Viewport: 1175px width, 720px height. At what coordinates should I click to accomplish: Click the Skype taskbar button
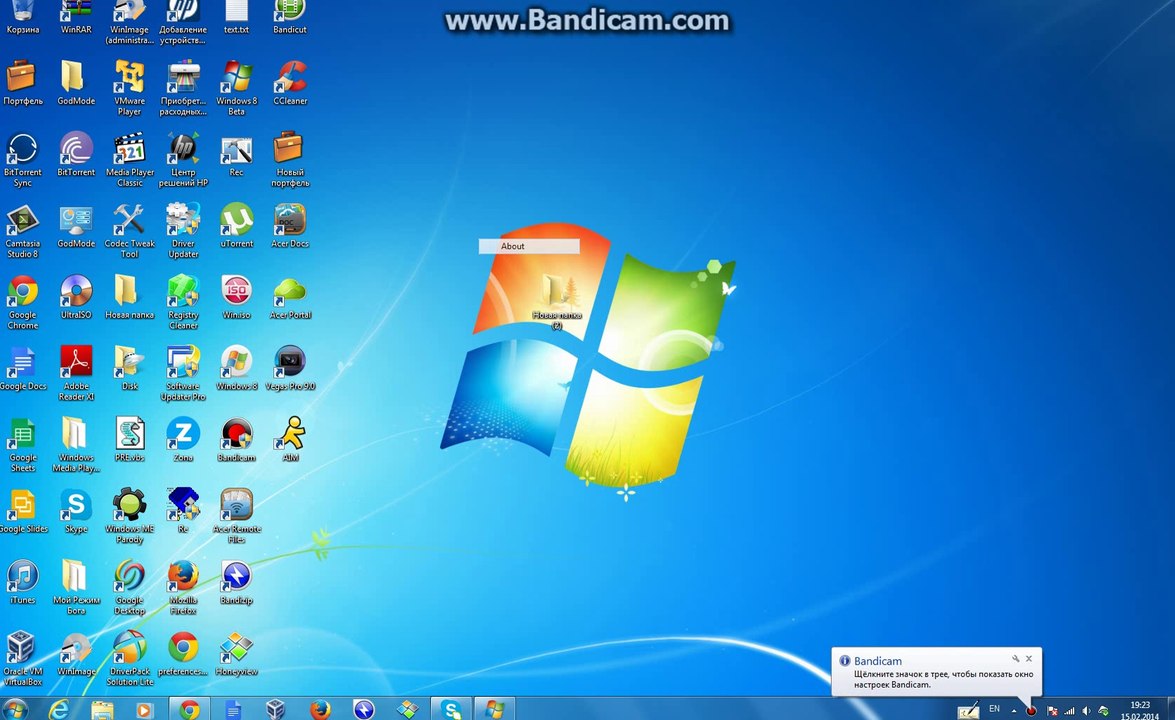point(451,709)
